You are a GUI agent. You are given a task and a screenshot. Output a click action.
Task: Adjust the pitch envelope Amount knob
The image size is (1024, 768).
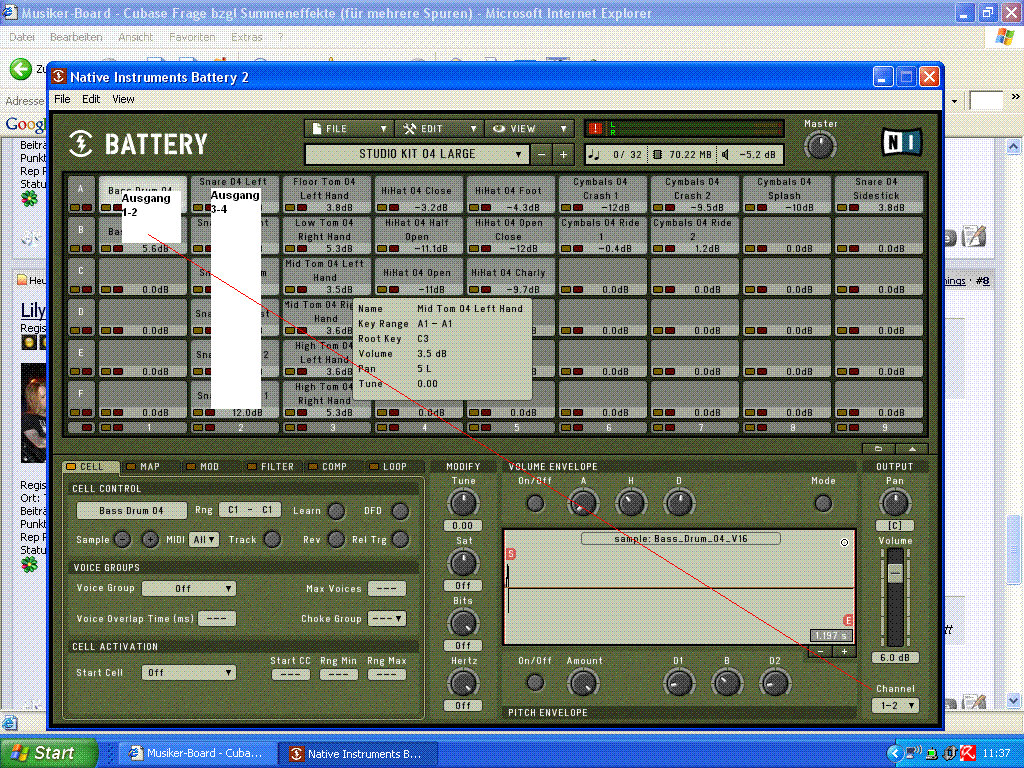(x=583, y=683)
